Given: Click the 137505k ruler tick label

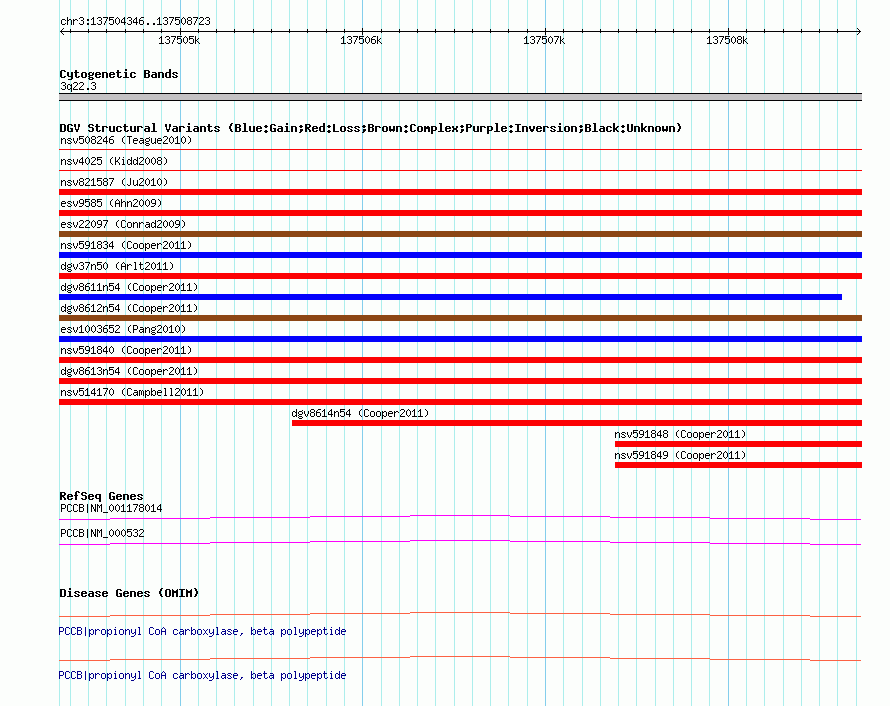Looking at the screenshot, I should (x=179, y=40).
